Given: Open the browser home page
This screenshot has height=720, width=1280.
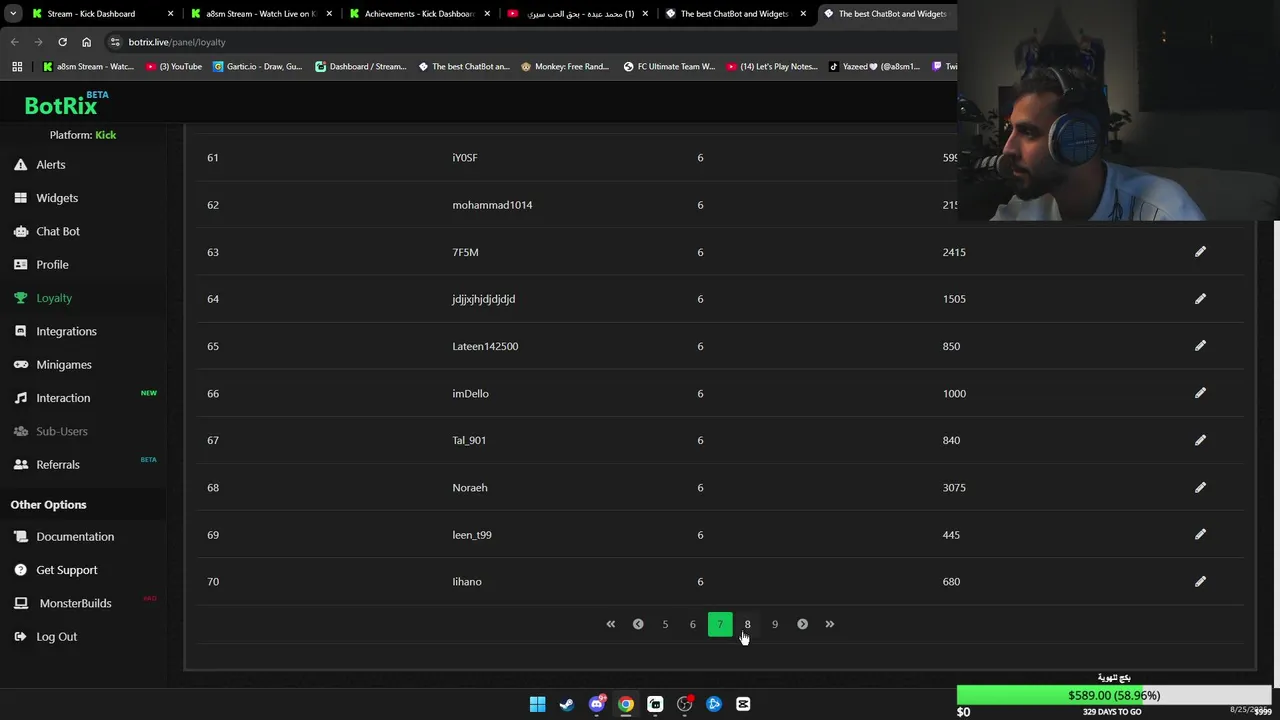Looking at the screenshot, I should point(86,42).
